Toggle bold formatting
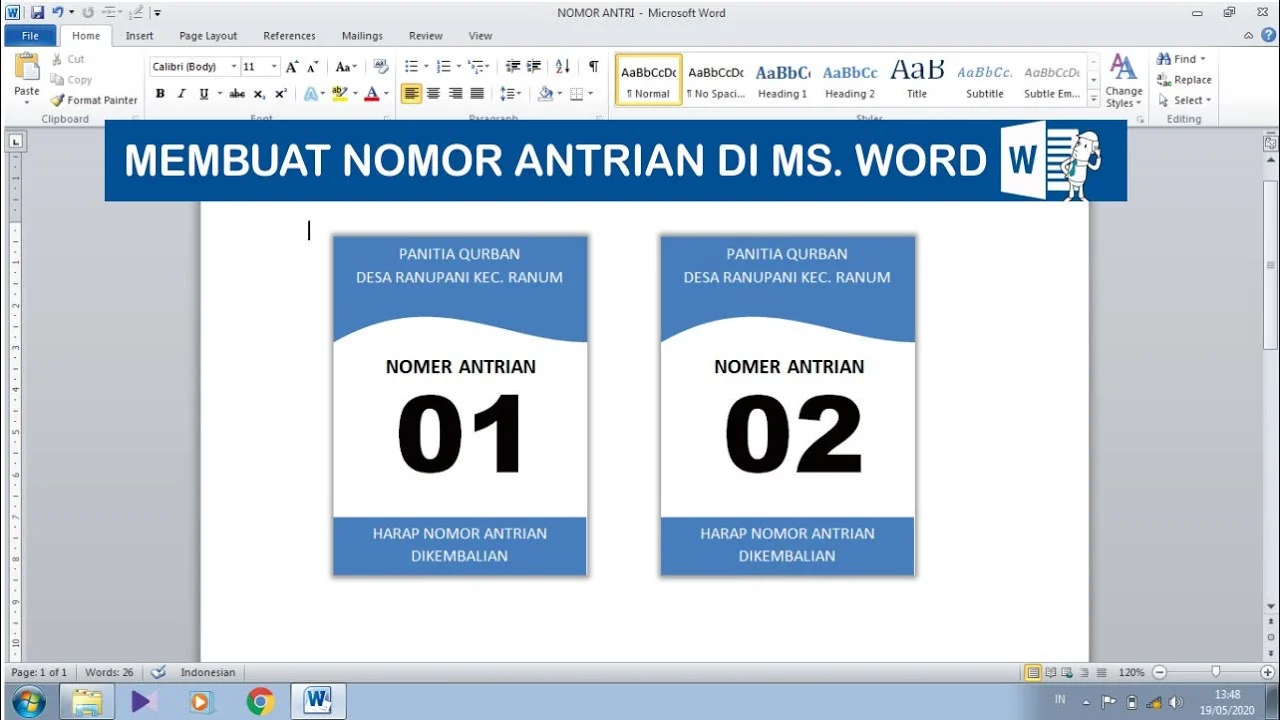This screenshot has width=1280, height=720. [x=160, y=94]
